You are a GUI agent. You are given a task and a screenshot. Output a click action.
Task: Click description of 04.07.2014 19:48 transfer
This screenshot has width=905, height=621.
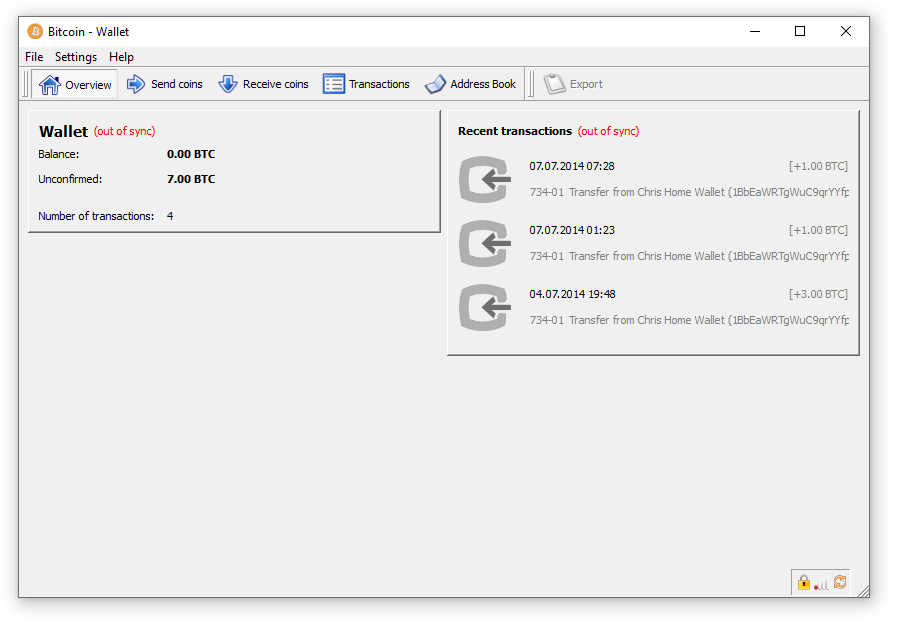click(x=689, y=320)
